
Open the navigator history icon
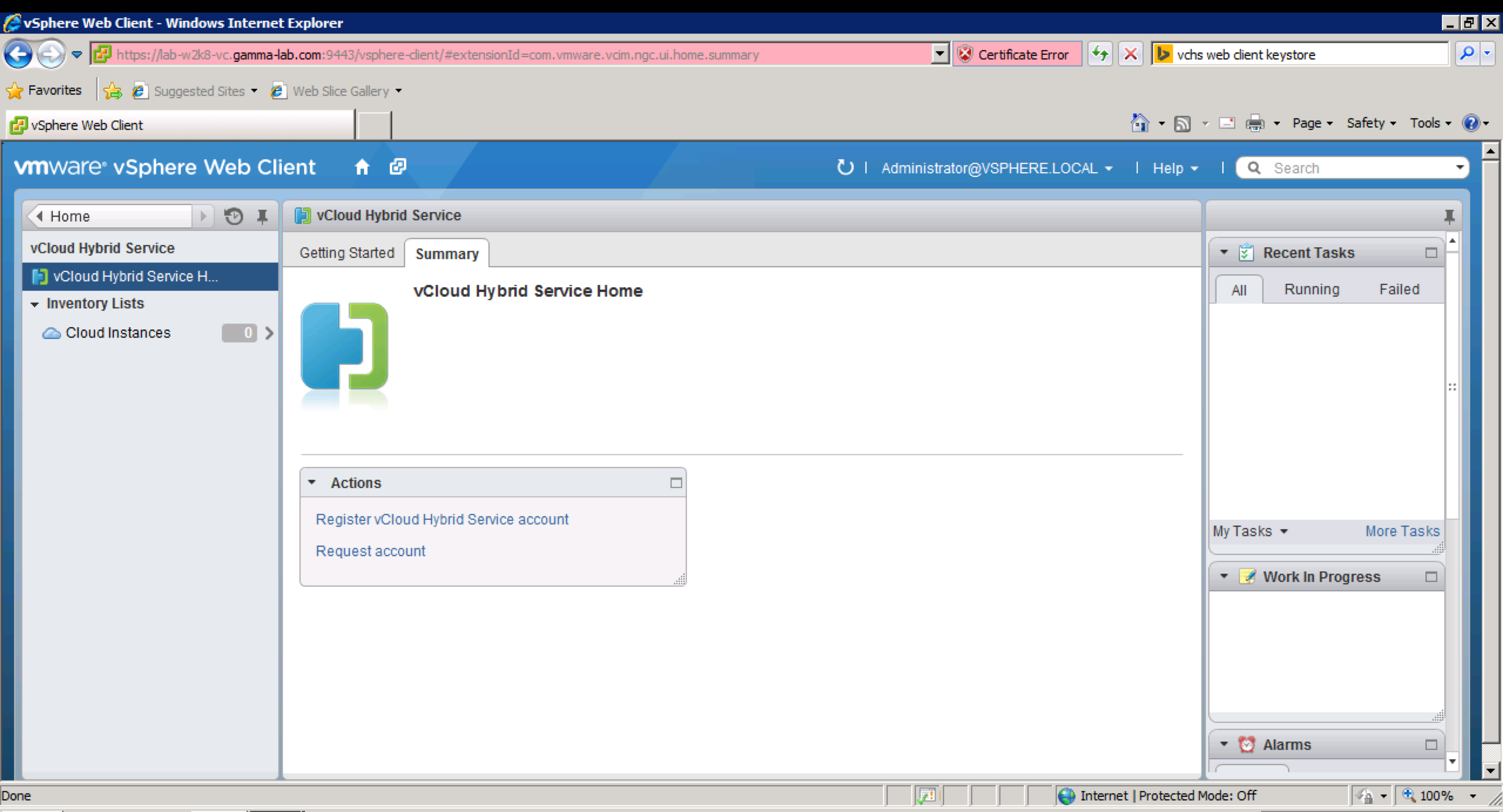pyautogui.click(x=233, y=217)
